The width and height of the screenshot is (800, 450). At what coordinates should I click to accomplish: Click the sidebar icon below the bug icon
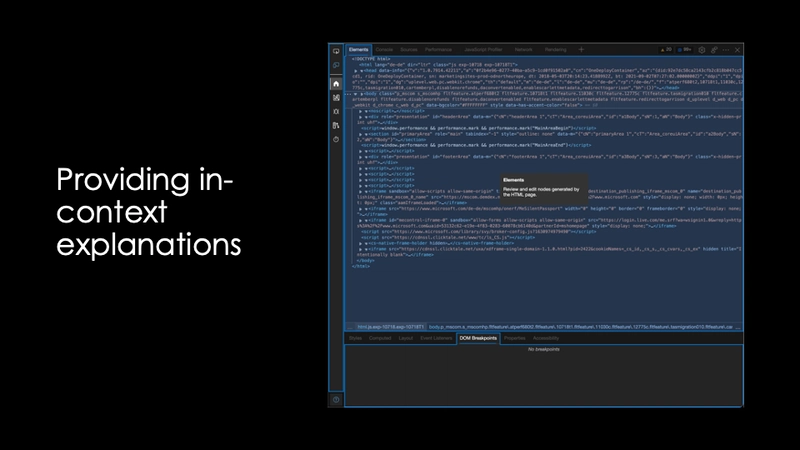tap(336, 125)
